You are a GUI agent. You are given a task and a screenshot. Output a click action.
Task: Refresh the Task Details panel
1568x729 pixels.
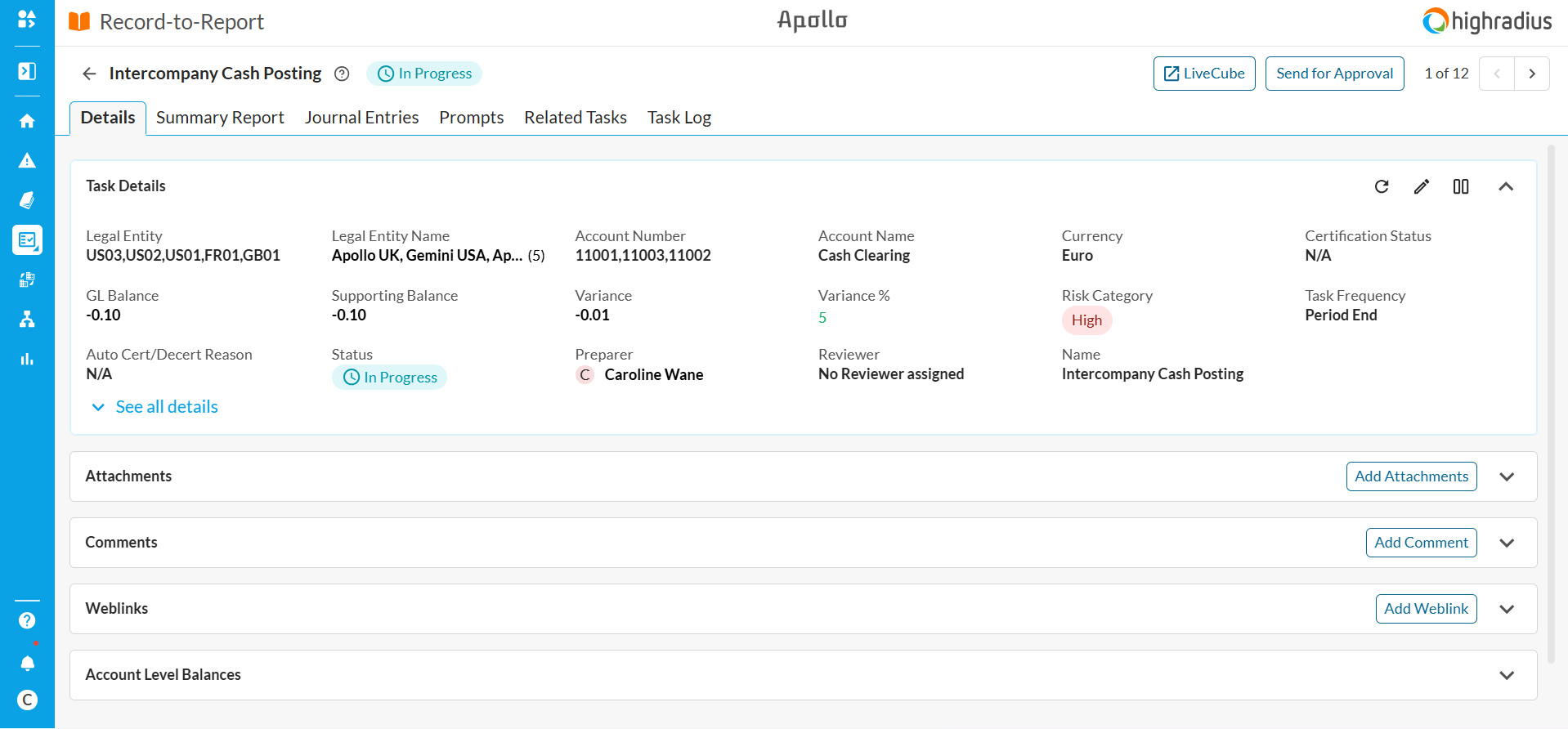[x=1382, y=186]
